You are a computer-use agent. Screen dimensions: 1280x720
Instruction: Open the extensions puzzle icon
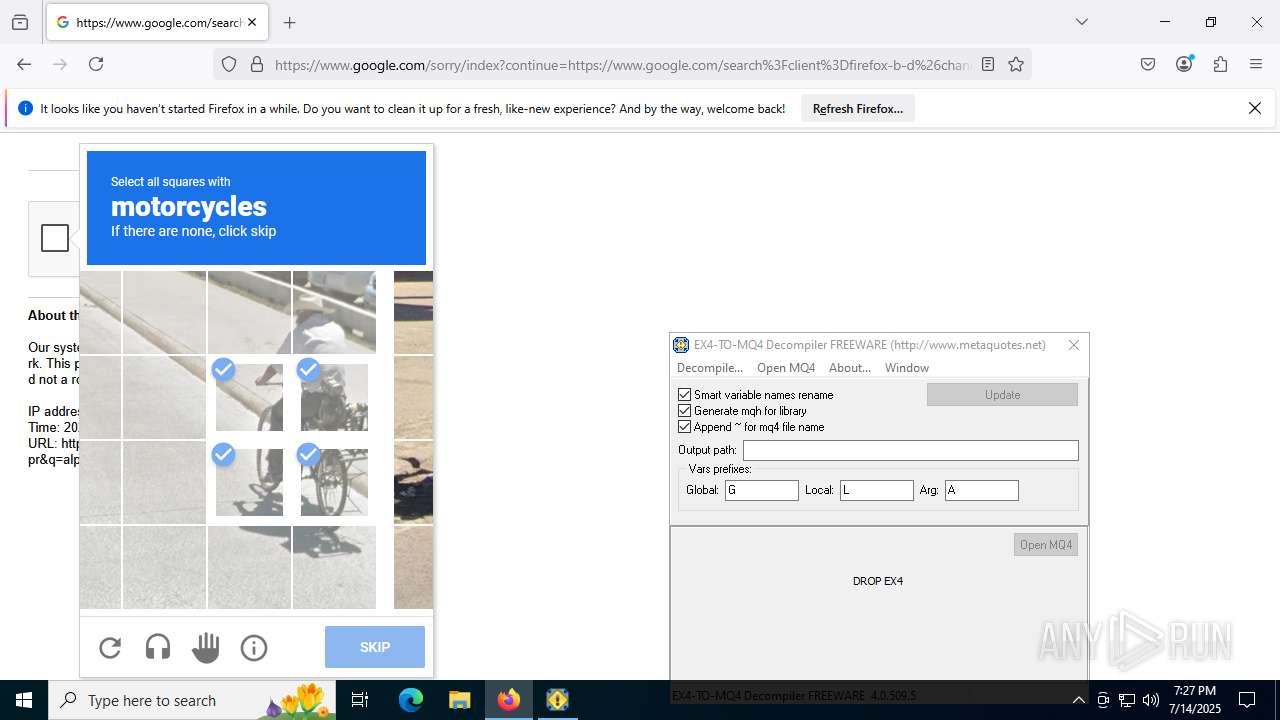[1220, 64]
